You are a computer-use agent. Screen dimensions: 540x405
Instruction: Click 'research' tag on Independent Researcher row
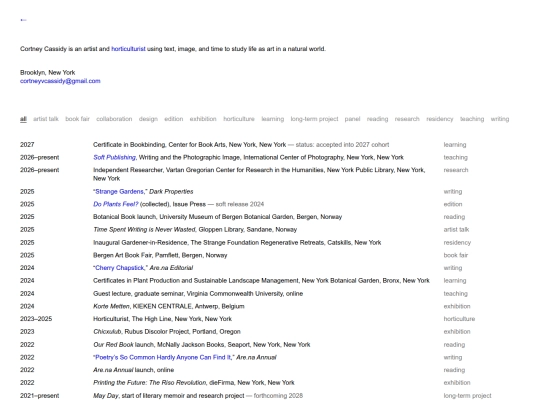456,170
